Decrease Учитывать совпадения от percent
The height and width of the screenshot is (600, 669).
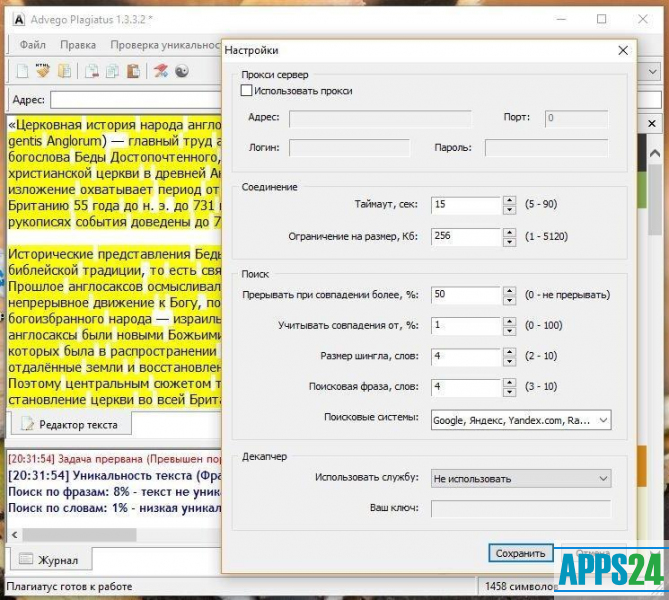(x=509, y=331)
